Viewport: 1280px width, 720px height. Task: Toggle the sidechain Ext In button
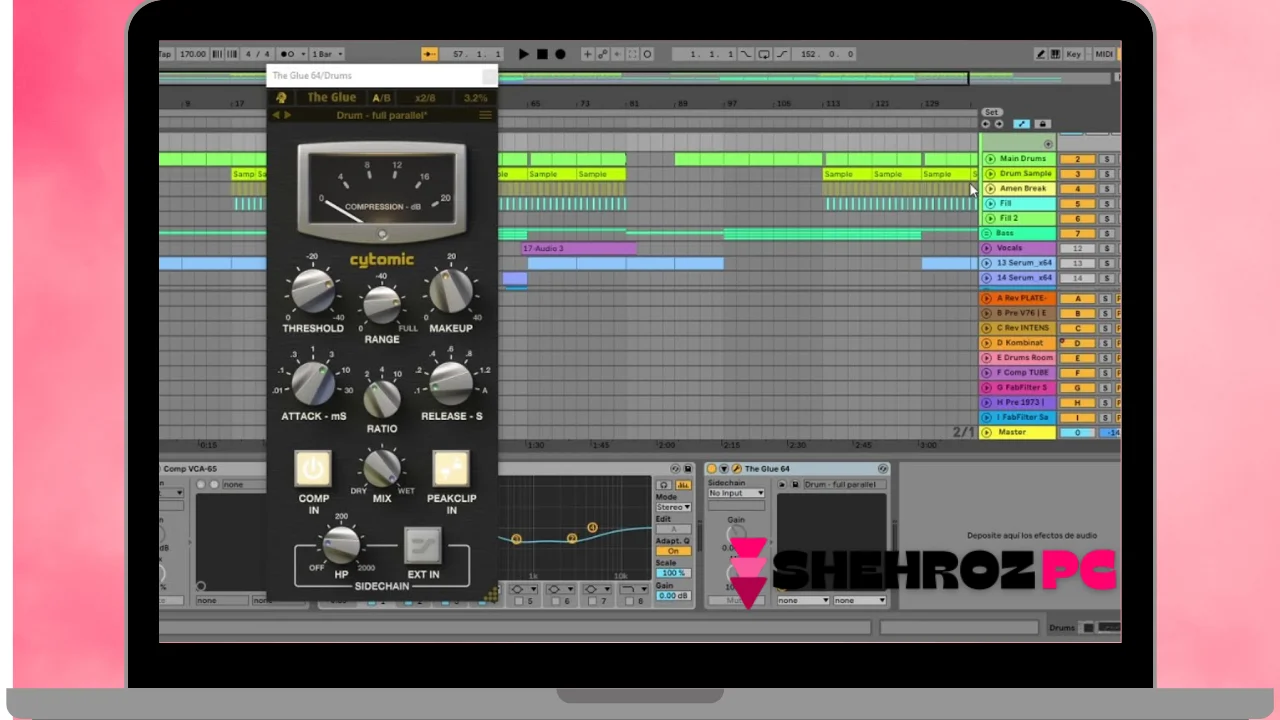(x=422, y=546)
